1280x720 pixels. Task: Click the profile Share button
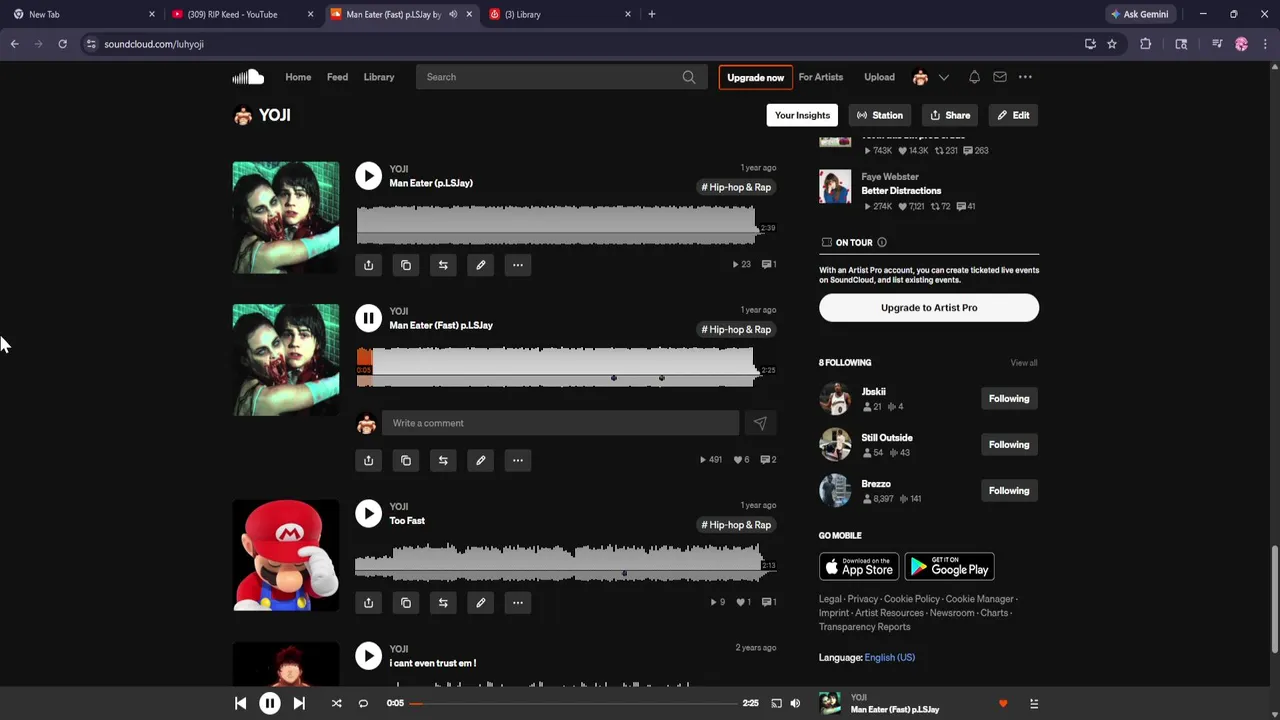pos(950,115)
